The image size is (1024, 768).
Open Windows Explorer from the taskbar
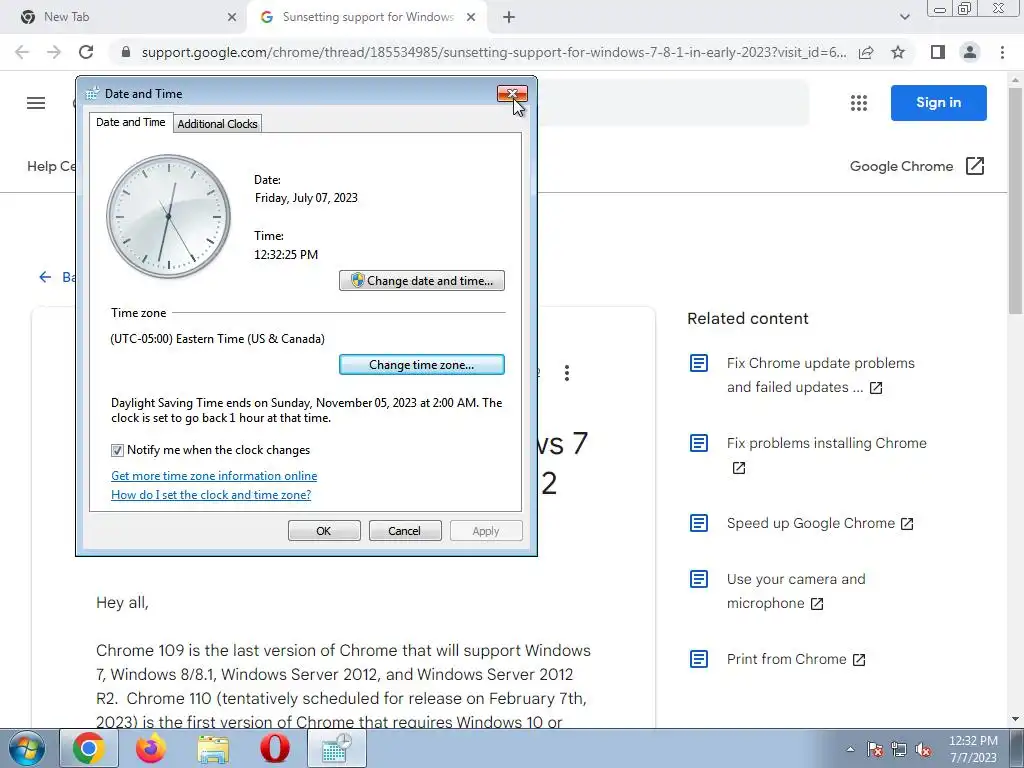tap(213, 748)
